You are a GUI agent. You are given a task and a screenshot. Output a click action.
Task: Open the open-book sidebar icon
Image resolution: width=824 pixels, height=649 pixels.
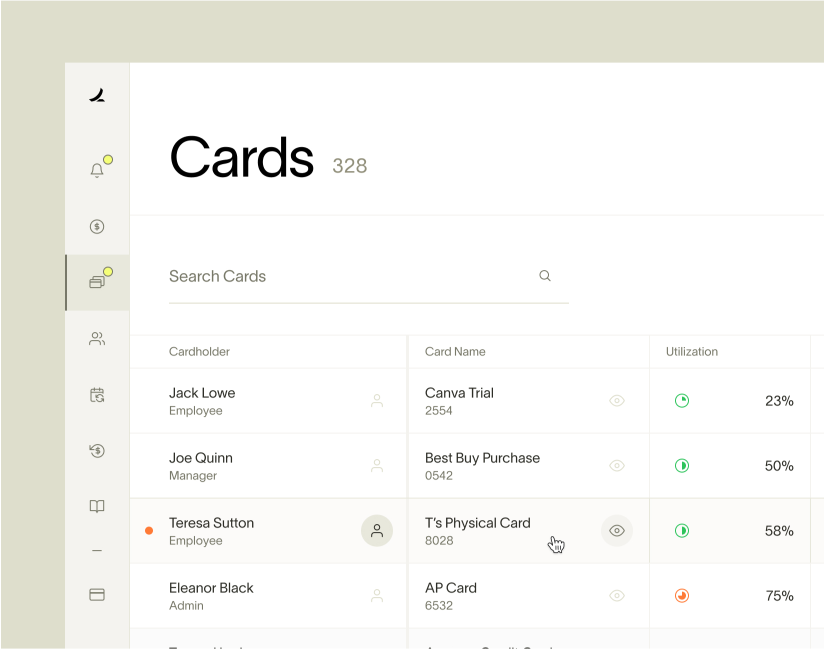[x=97, y=506]
